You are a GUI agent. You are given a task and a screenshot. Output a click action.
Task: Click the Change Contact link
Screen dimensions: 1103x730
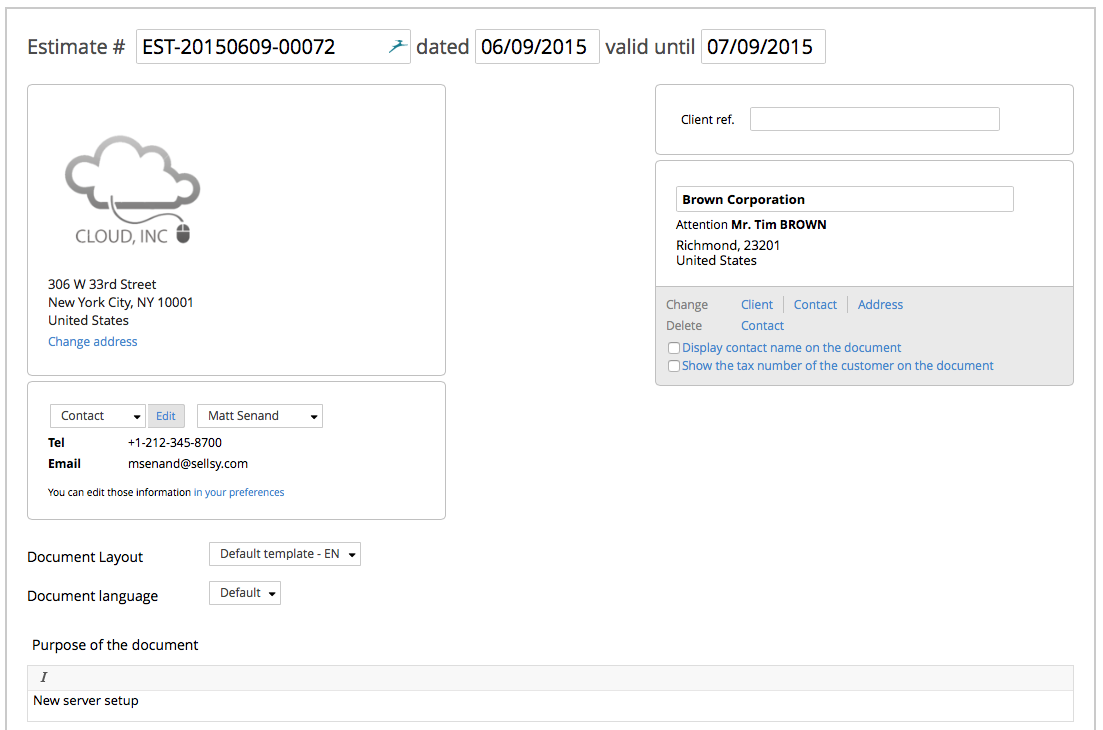pyautogui.click(x=815, y=305)
